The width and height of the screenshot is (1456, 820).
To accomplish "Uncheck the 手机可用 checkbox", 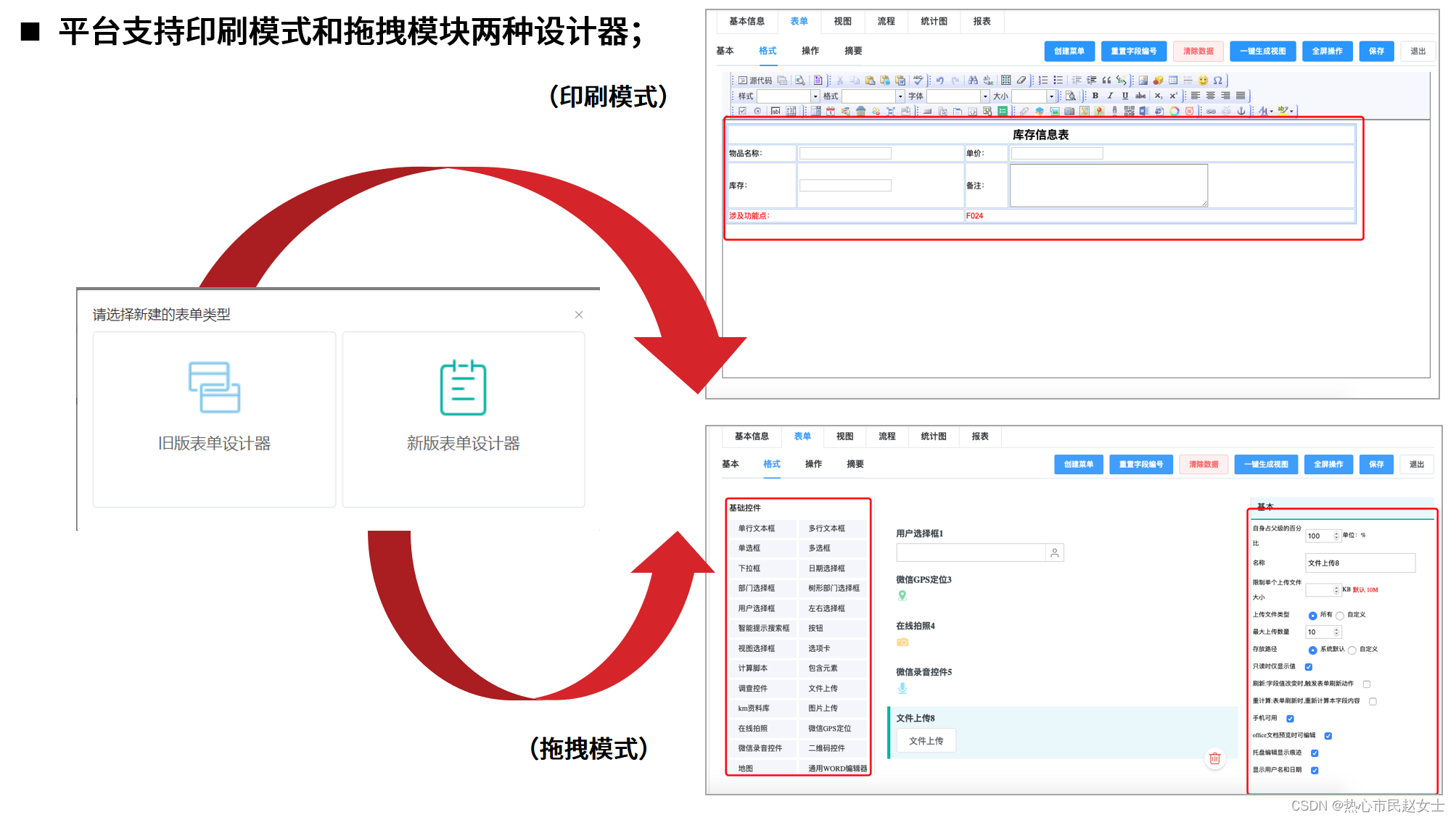I will 1290,718.
